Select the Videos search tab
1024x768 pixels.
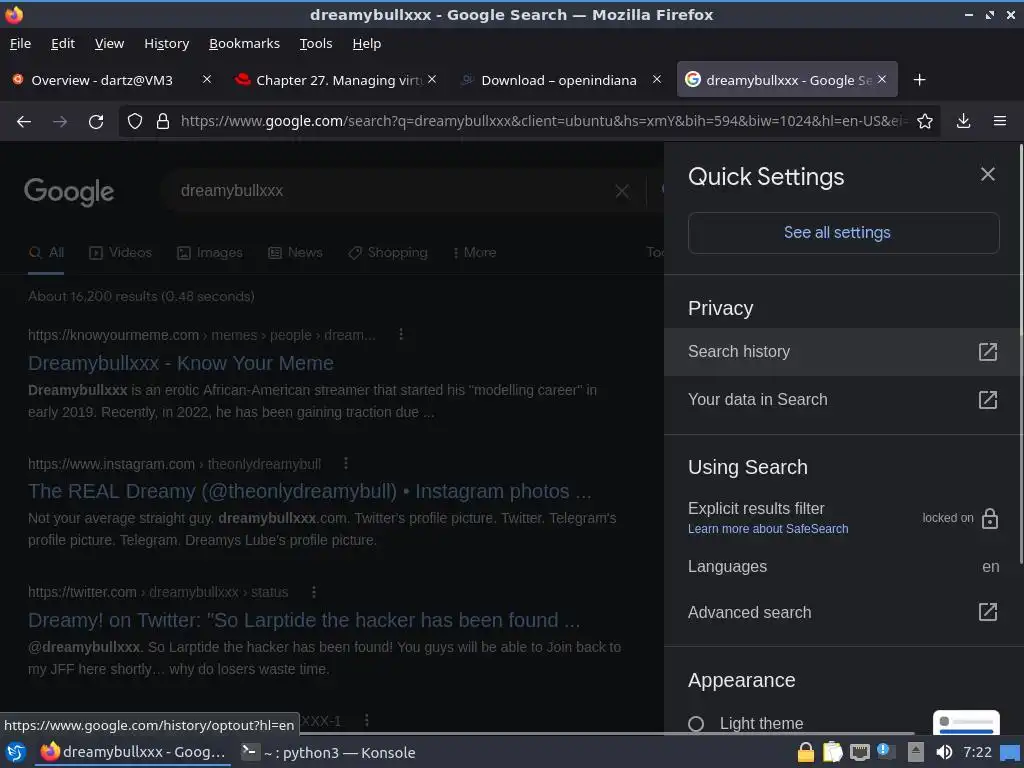[121, 253]
